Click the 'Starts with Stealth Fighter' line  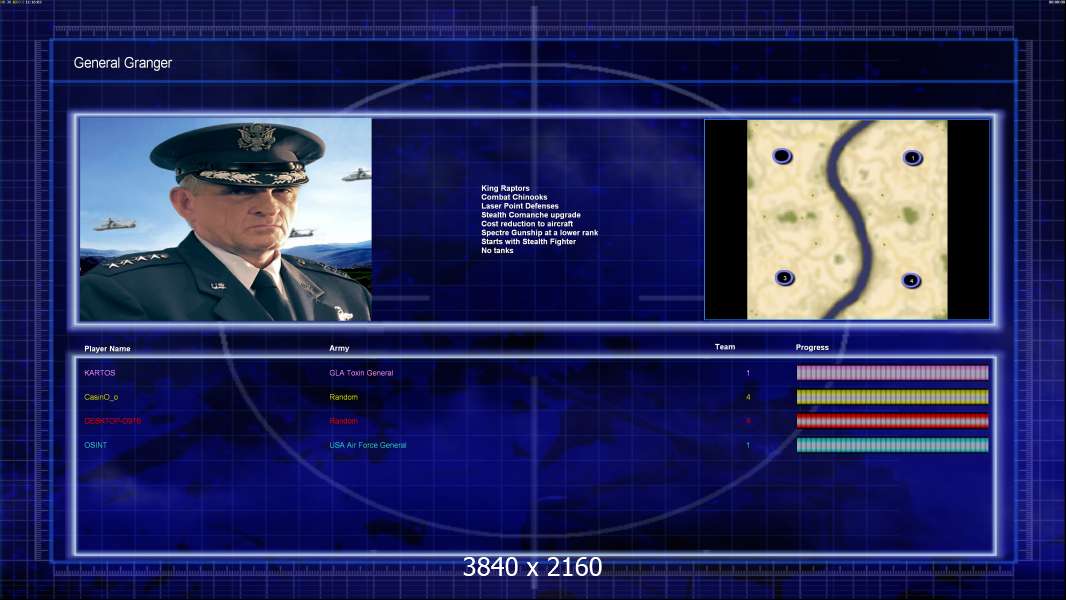click(x=528, y=241)
